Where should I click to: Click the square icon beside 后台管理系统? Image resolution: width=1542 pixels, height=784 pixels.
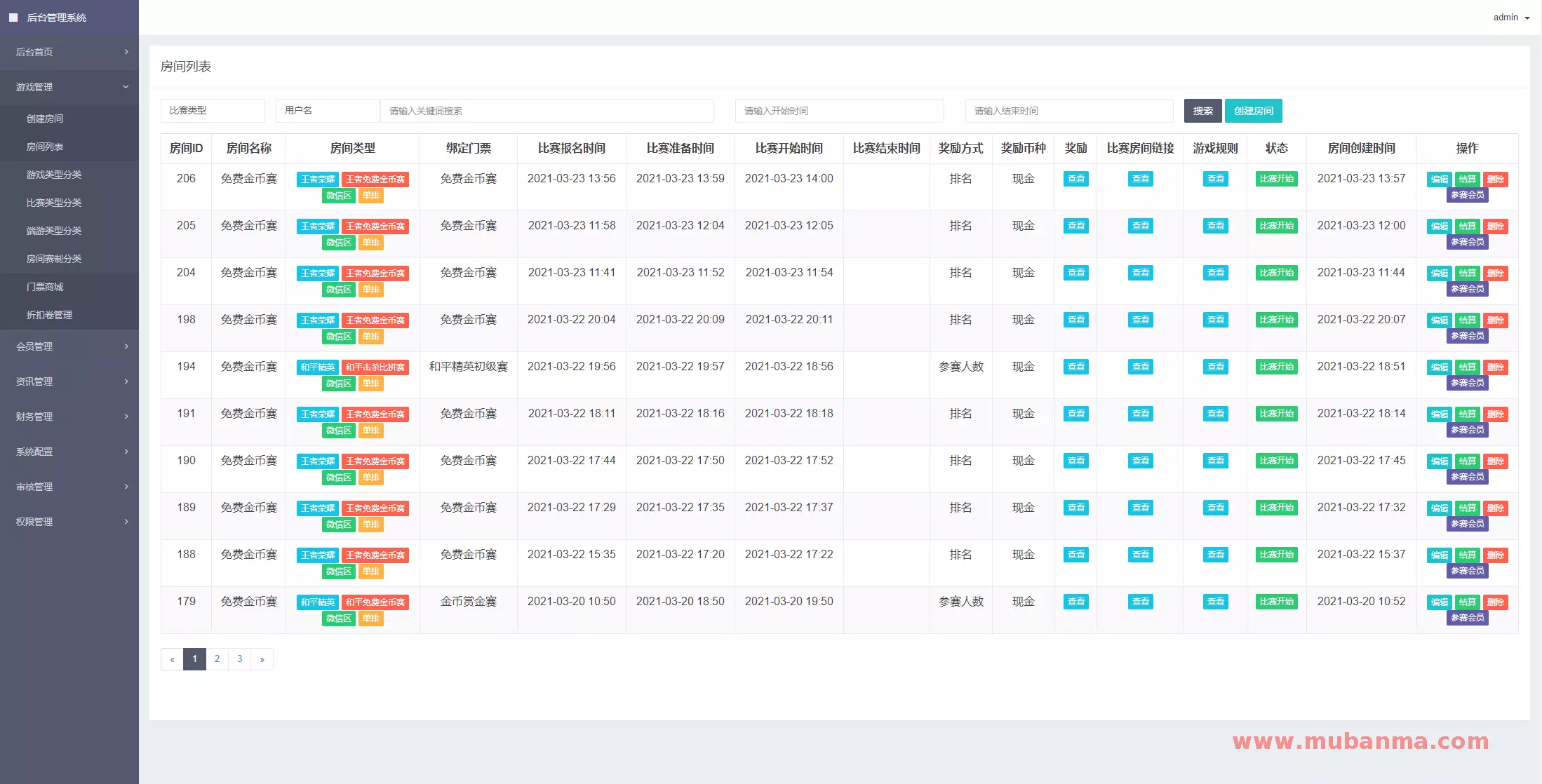point(13,18)
